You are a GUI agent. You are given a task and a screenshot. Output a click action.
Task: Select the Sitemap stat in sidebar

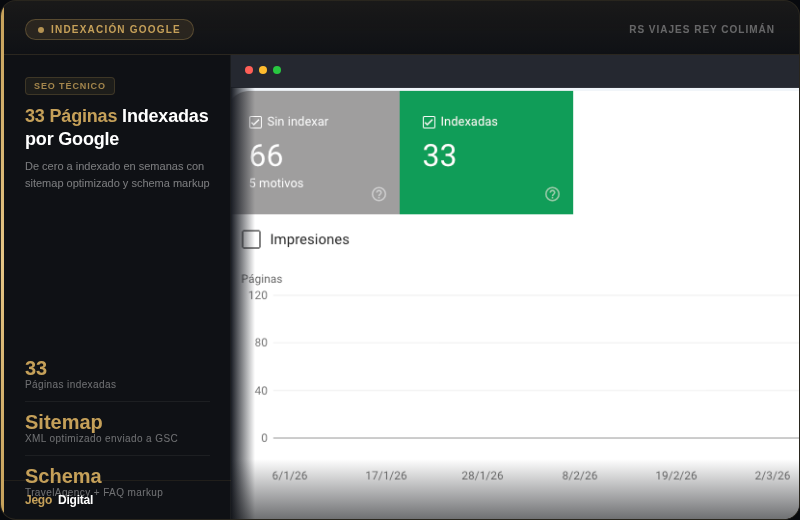(x=64, y=422)
